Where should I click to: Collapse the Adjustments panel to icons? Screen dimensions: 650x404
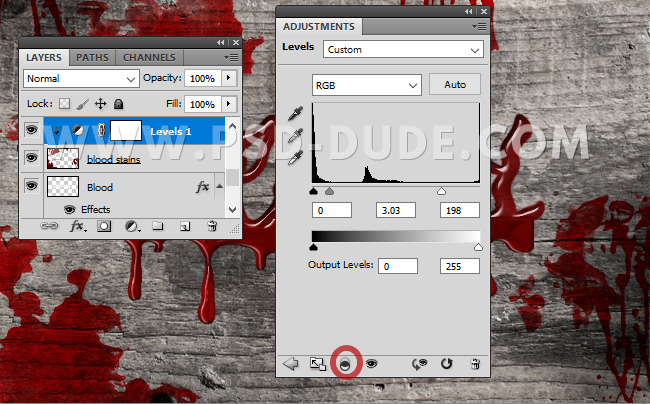point(469,12)
